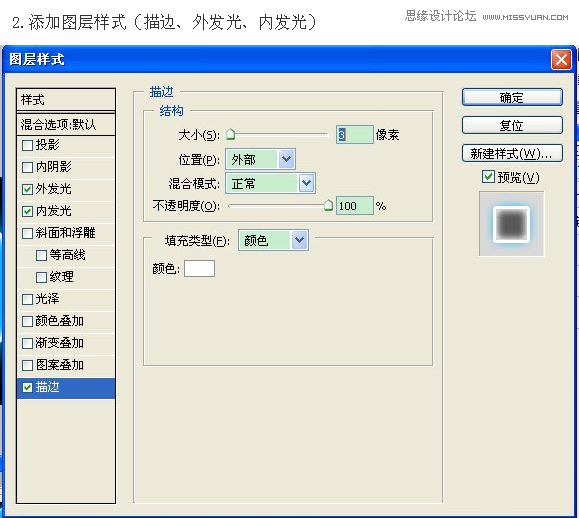Select 混合选项:默认 in styles list
This screenshot has width=579, height=518.
66,125
